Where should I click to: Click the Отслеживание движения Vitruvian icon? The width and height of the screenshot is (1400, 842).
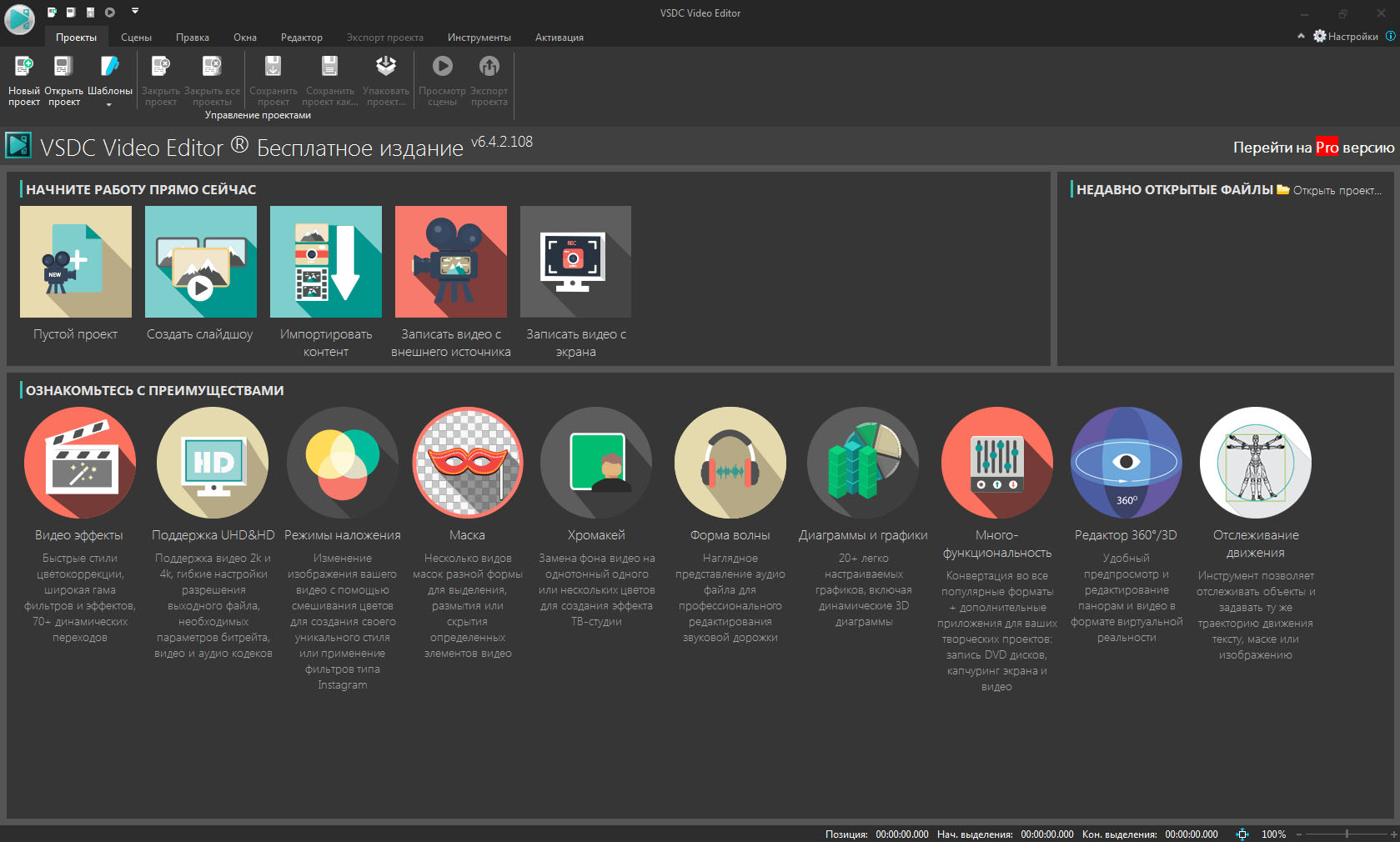pos(1256,463)
